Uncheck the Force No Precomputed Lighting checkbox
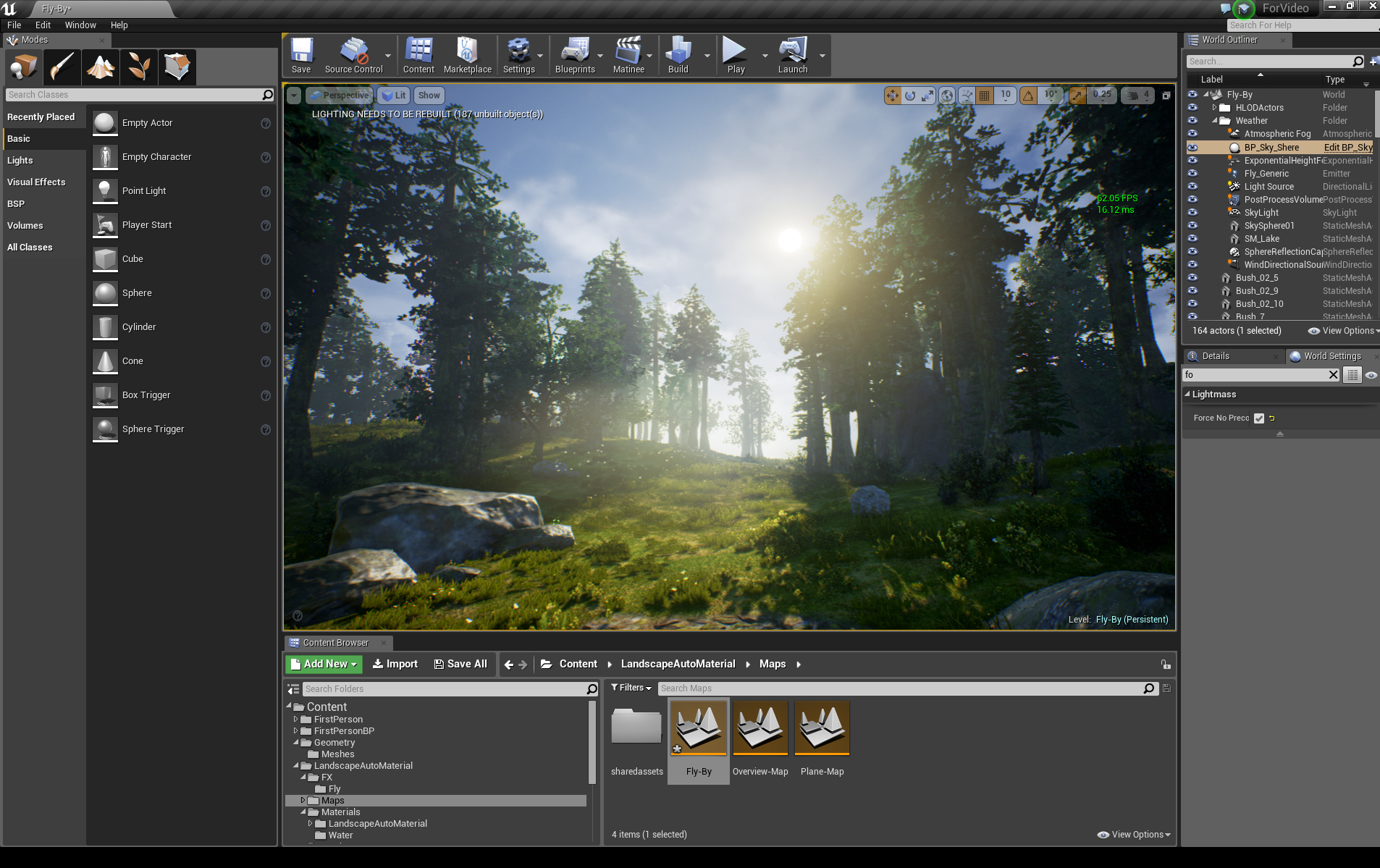This screenshot has width=1380, height=868. (1259, 418)
